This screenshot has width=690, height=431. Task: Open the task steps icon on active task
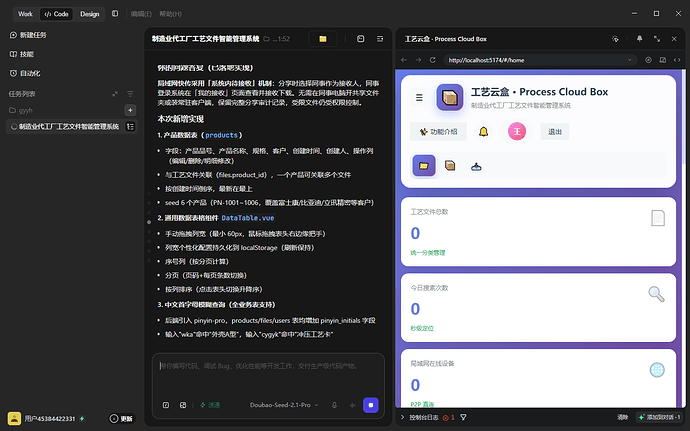(130, 126)
